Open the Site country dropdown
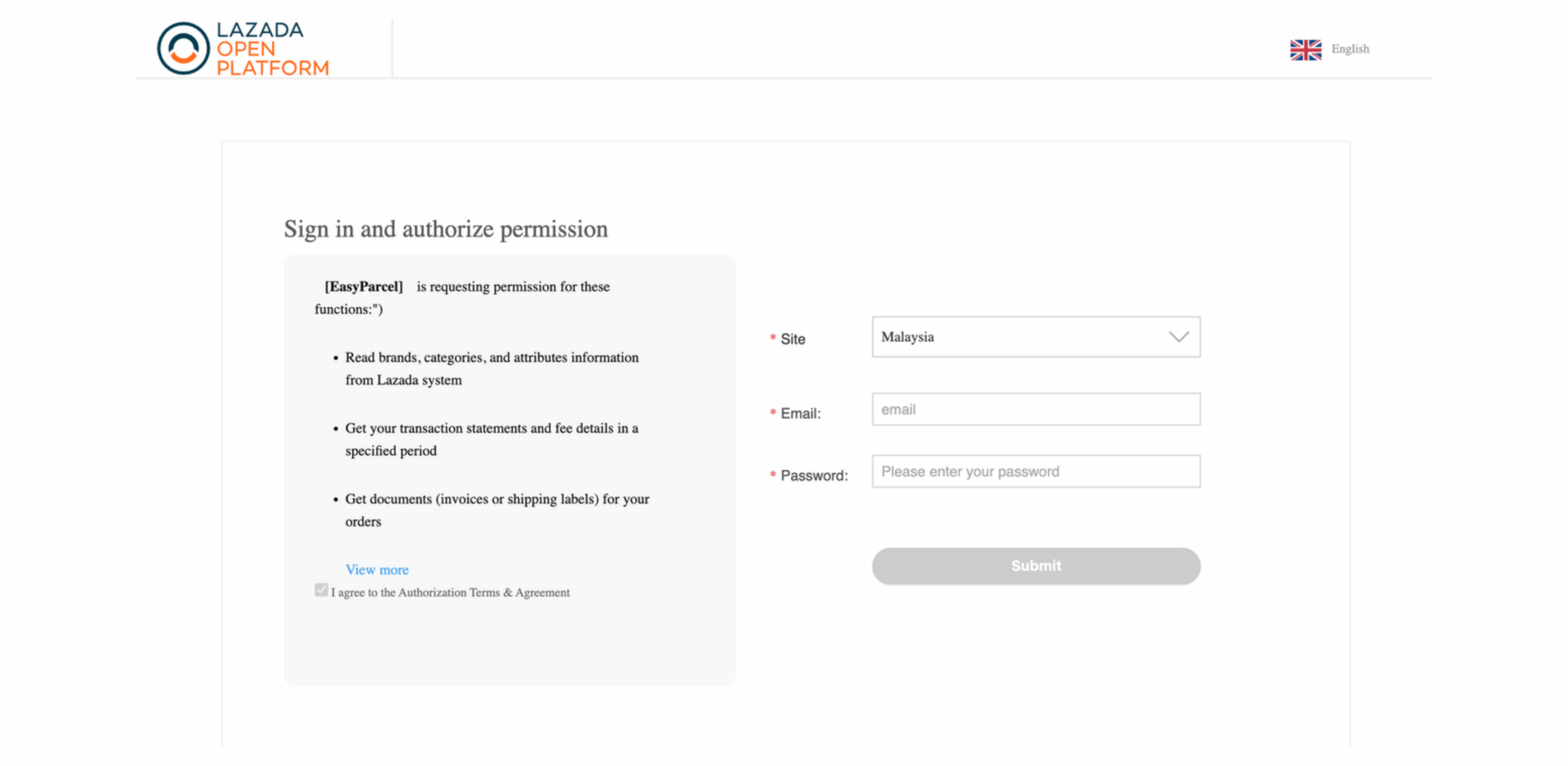The image size is (1568, 766). point(1035,337)
